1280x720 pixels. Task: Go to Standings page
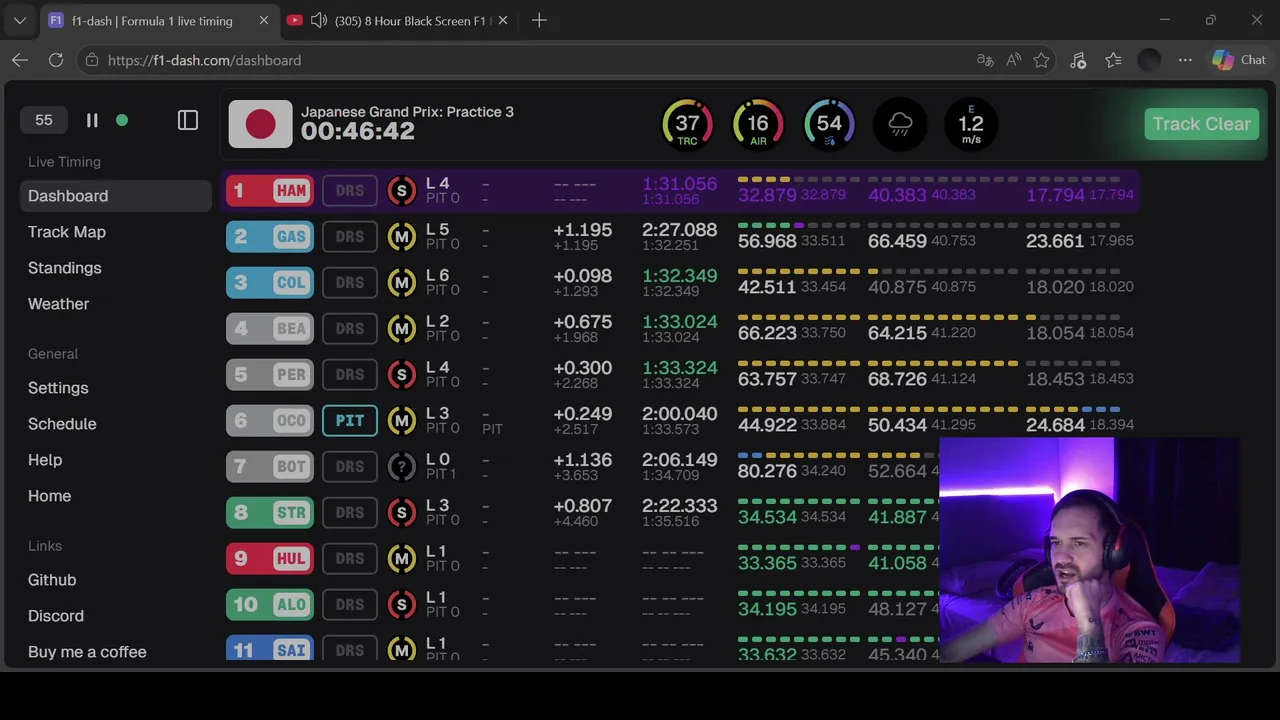[65, 268]
